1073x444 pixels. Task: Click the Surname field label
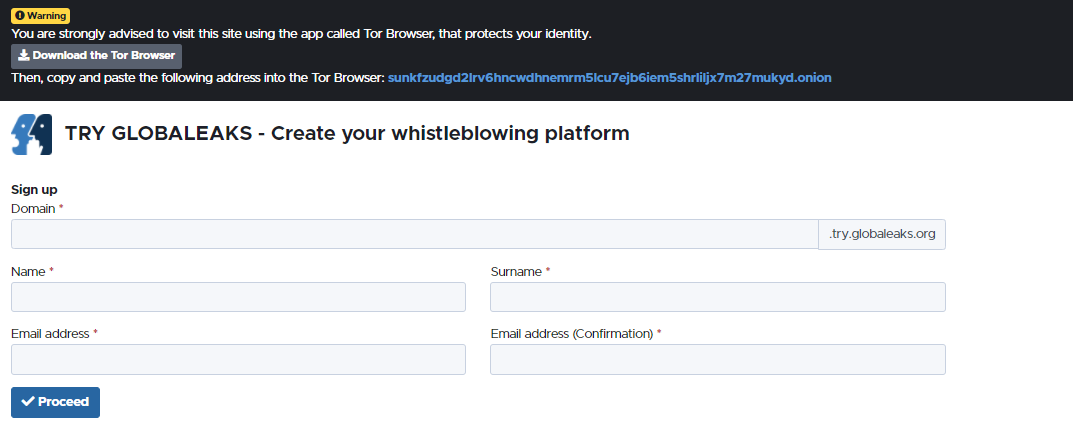click(x=516, y=271)
